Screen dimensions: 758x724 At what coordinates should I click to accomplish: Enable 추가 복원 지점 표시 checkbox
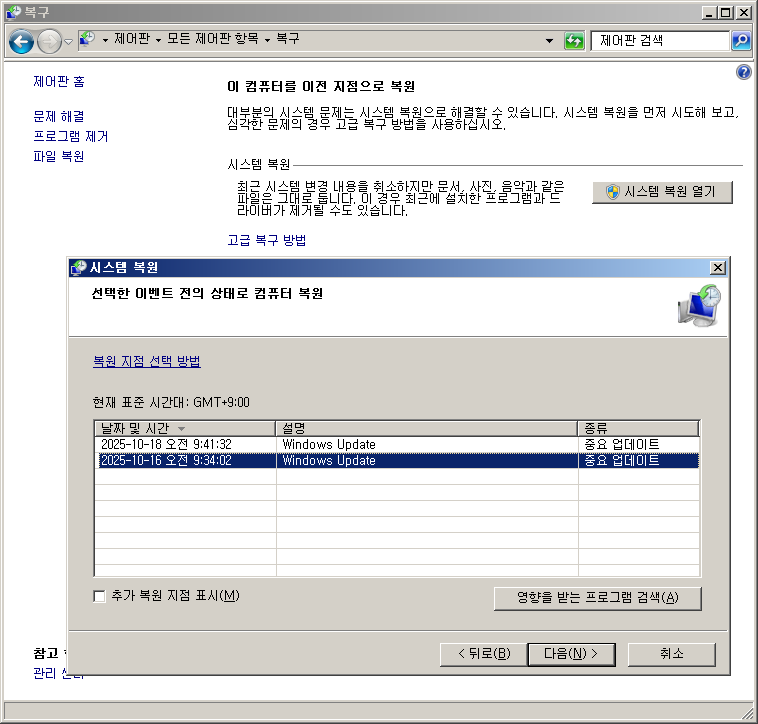point(99,596)
